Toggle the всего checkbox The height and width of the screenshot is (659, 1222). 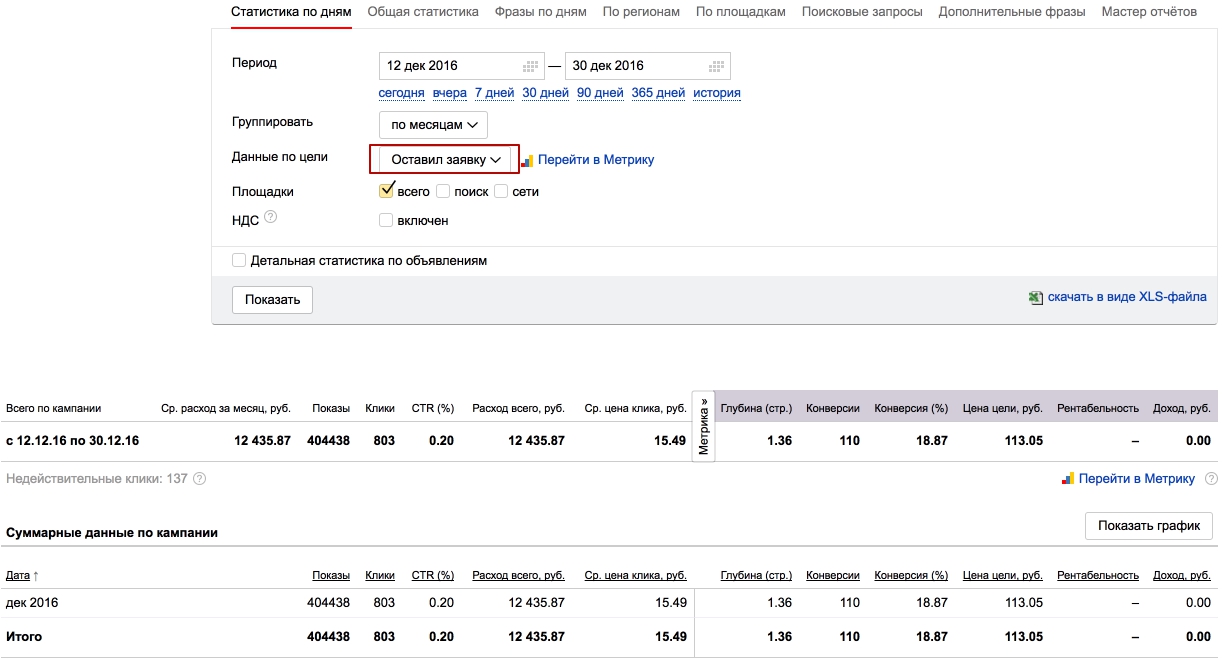tap(386, 191)
